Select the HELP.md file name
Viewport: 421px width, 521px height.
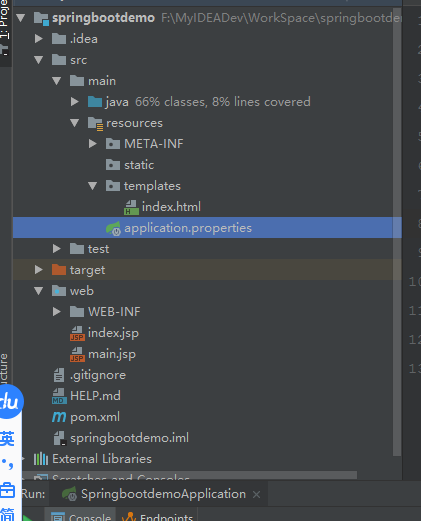95,396
